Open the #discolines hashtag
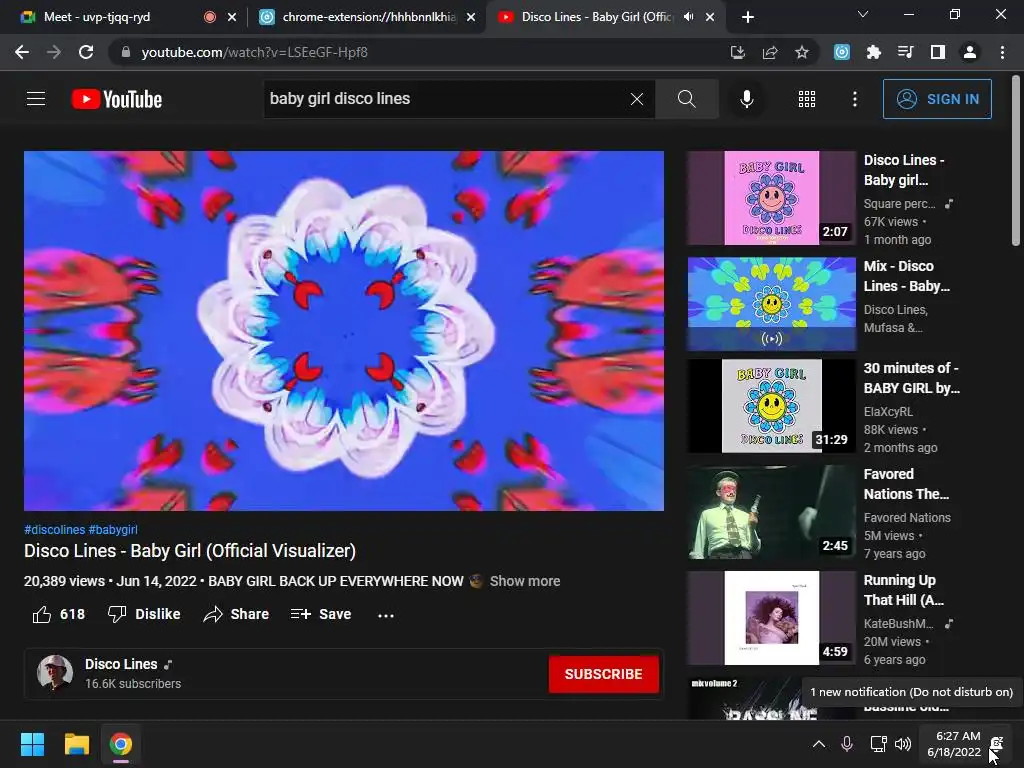 55,530
